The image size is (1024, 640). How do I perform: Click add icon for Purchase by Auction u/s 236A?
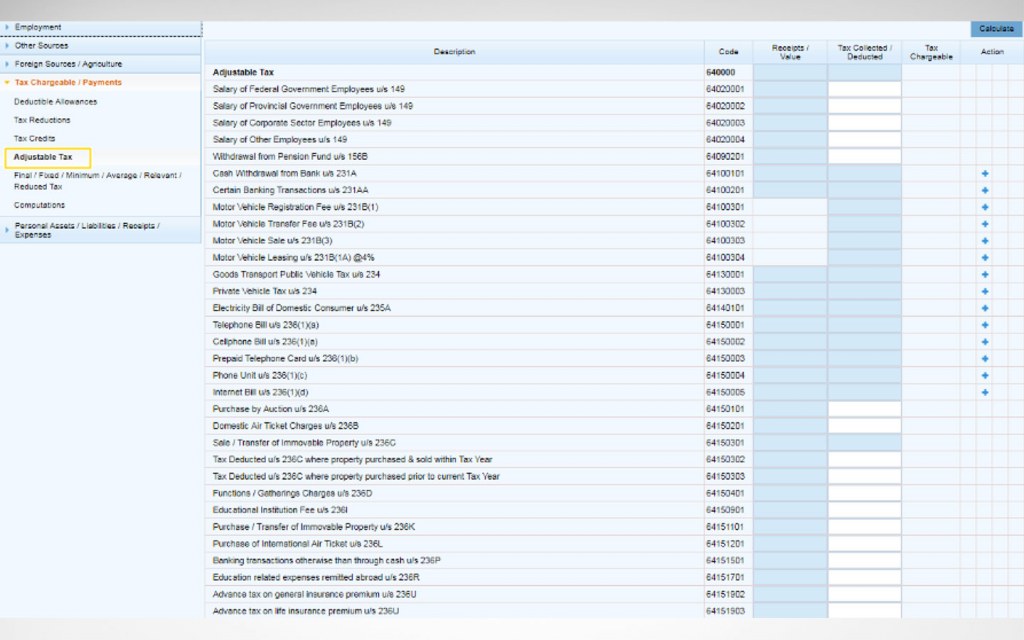[985, 409]
